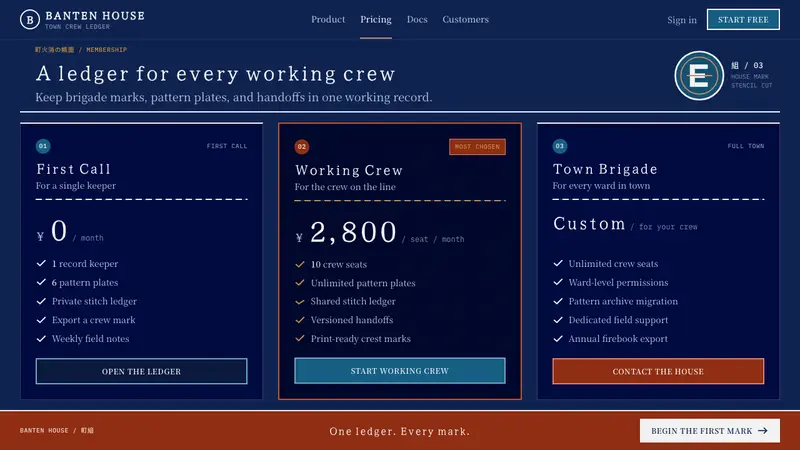
Task: Click OPEN THE LEDGER button
Action: tap(141, 371)
